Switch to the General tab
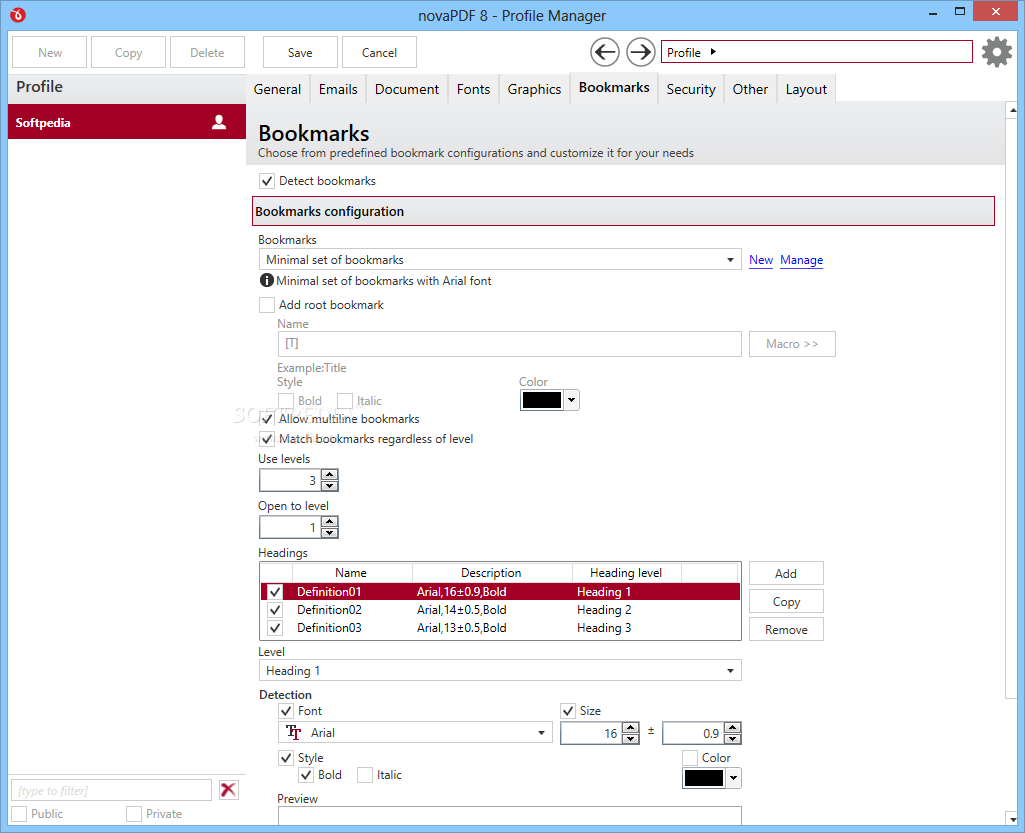 277,90
